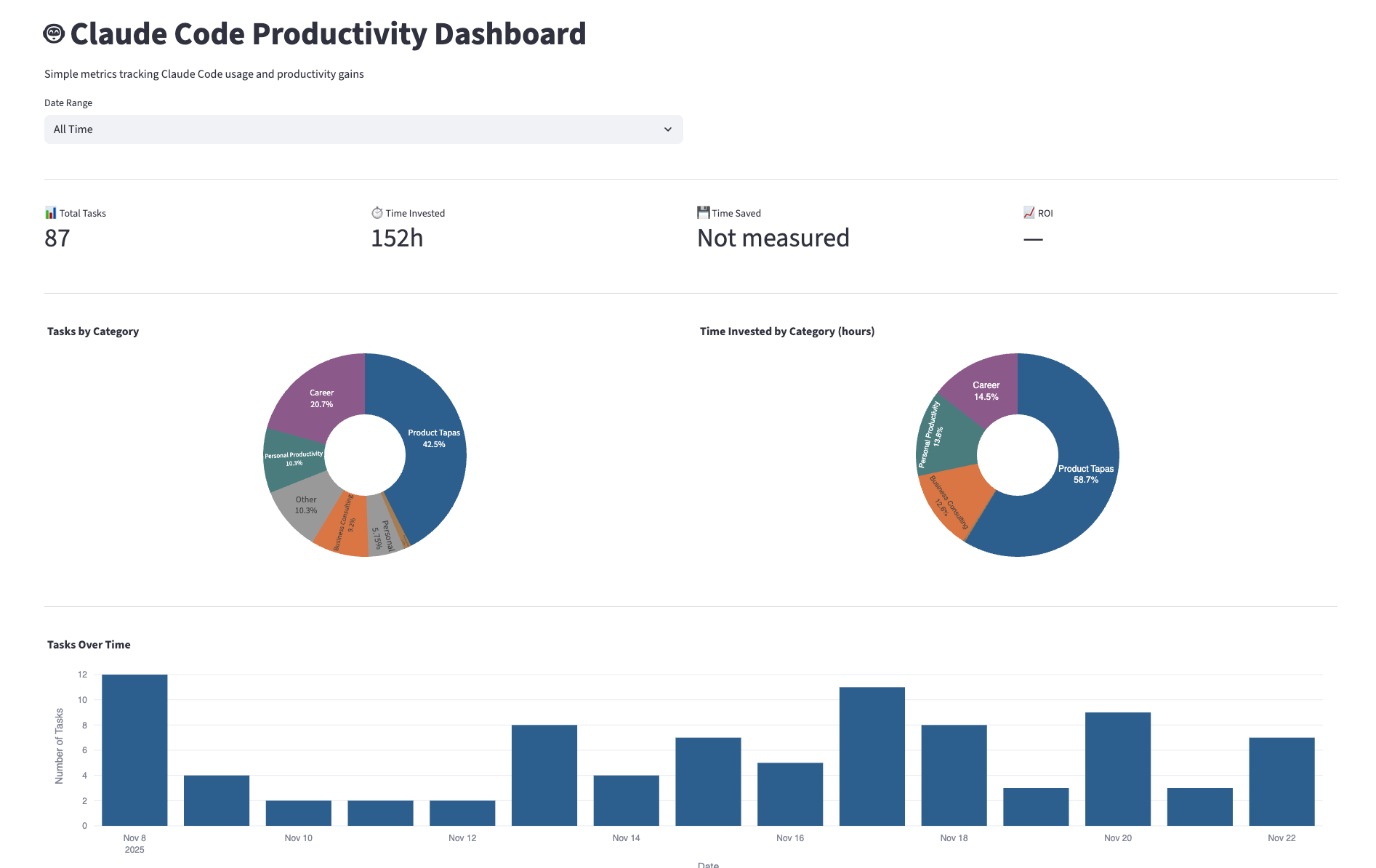Click the Nov 9 bar showing 4 tasks

[x=217, y=800]
